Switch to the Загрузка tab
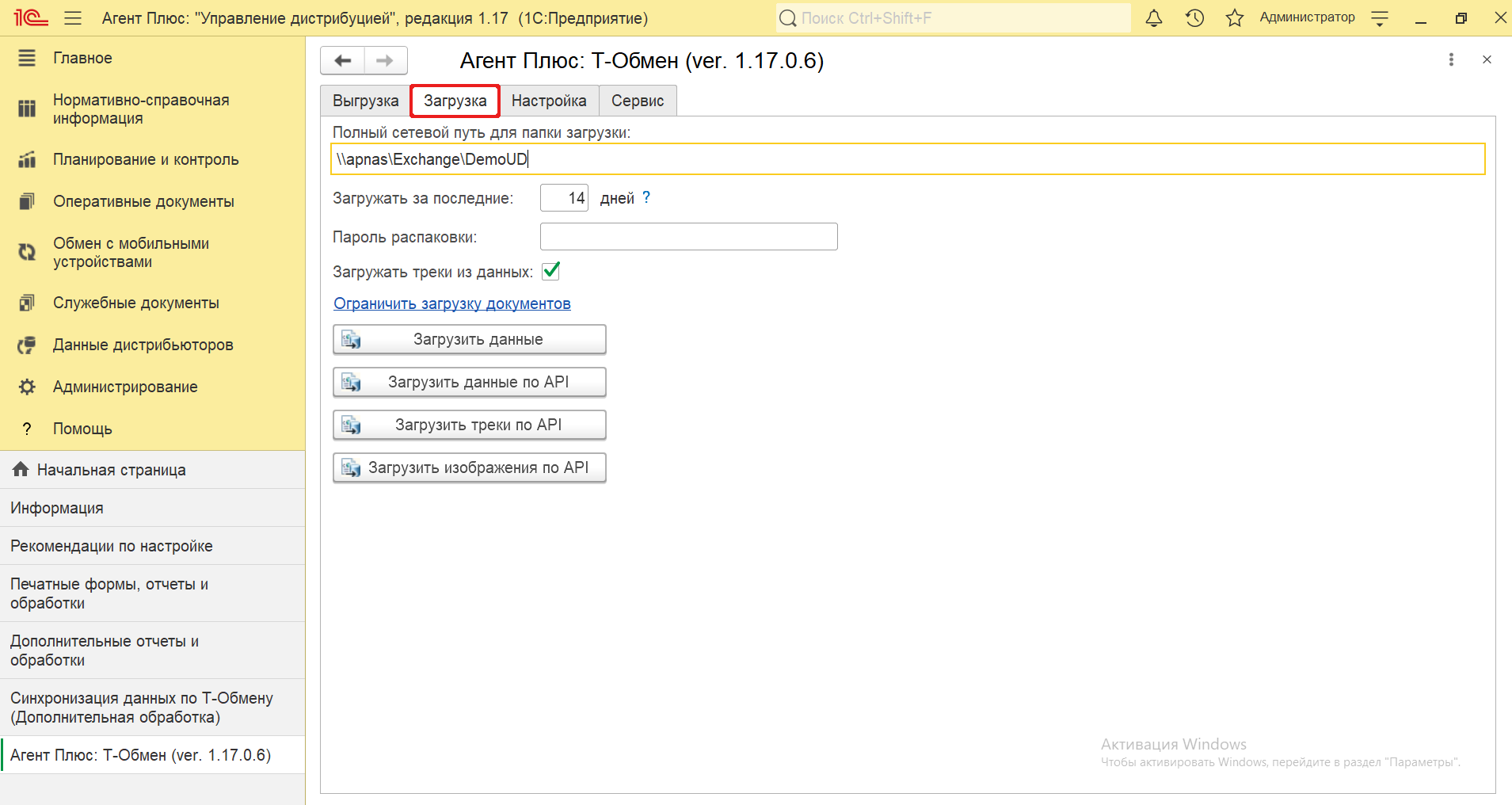The width and height of the screenshot is (1512, 805). point(455,101)
